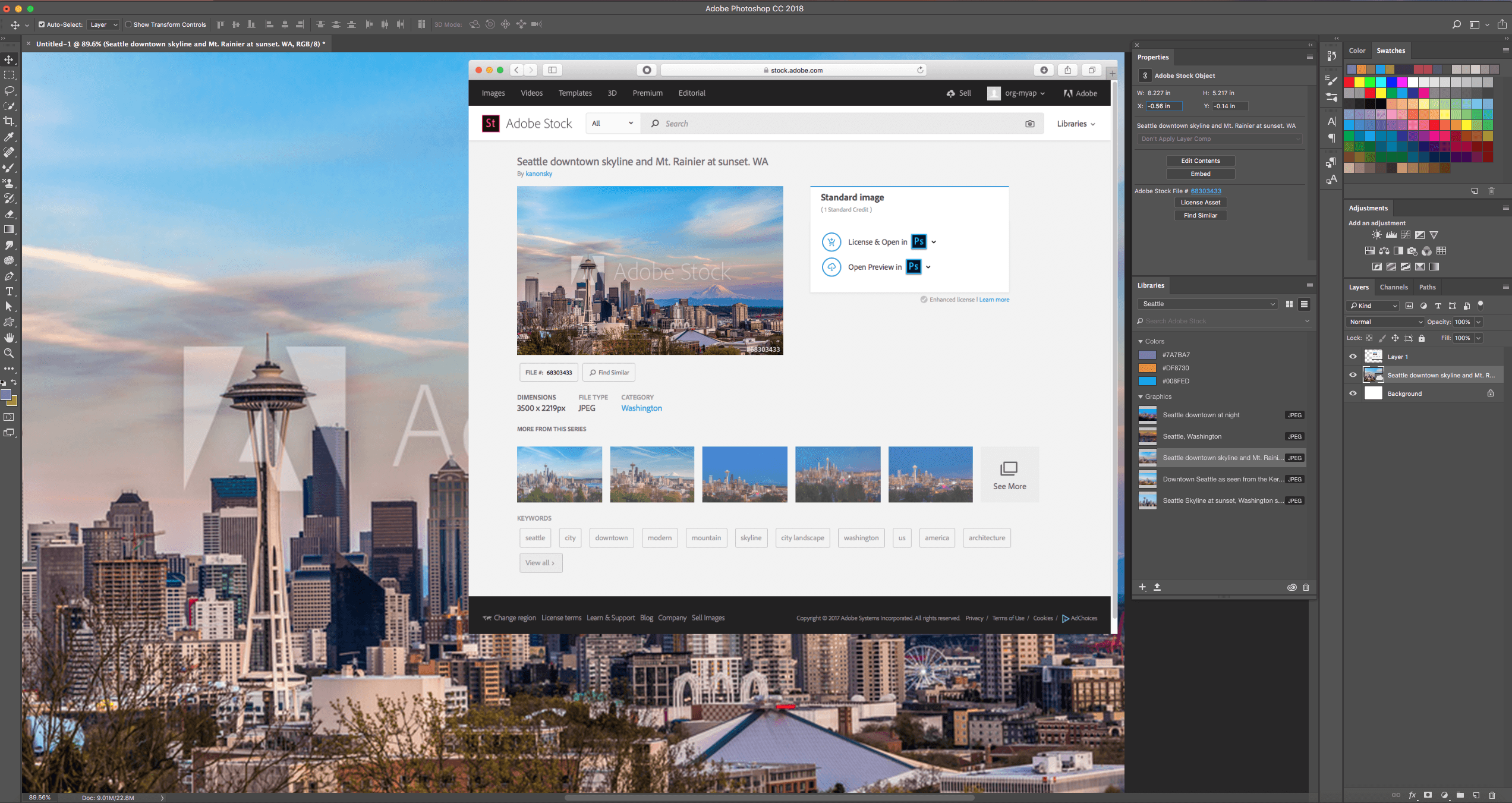The image size is (1512, 803).
Task: Toggle Quick Mask mode icon
Action: (9, 417)
